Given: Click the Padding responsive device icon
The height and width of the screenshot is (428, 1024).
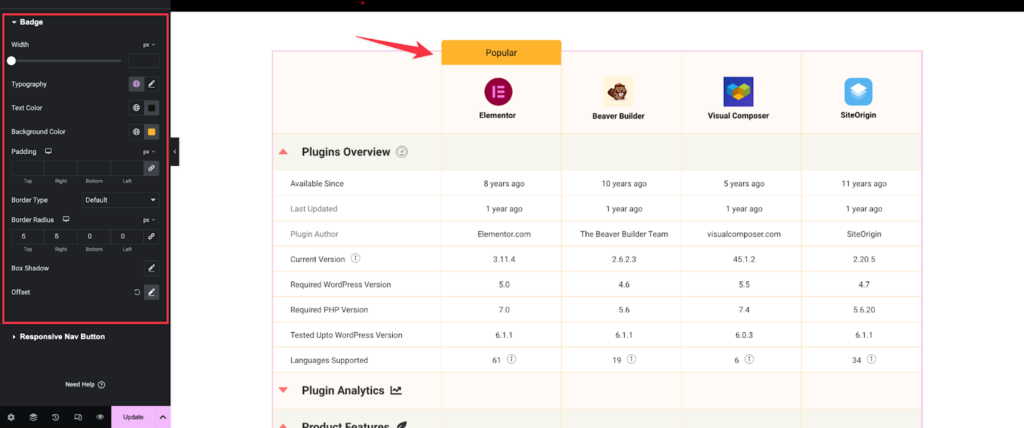Looking at the screenshot, I should click(48, 152).
